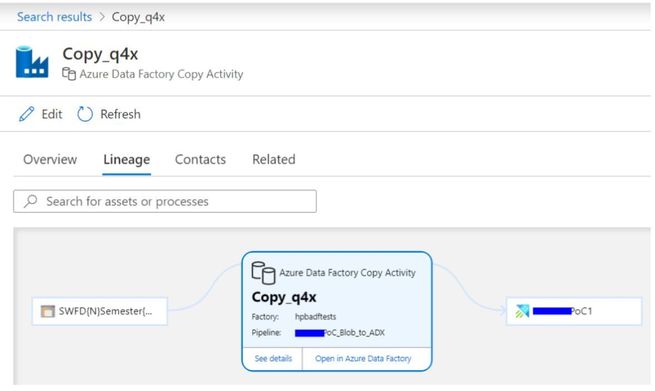Switch to the Contacts tab
Viewport: 655px width, 391px height.
(200, 159)
